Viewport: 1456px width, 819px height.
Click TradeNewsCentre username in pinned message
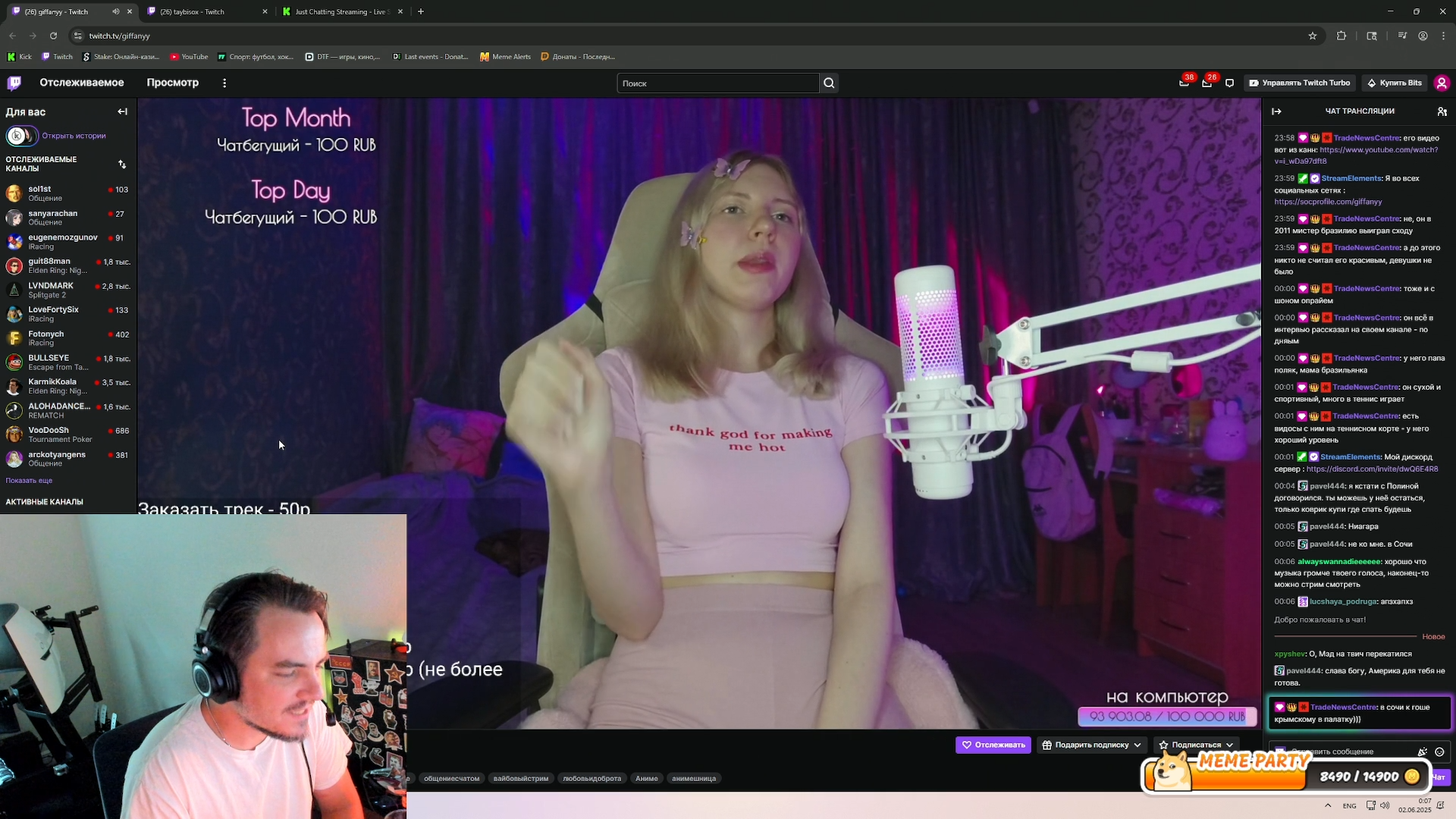[x=1343, y=707]
